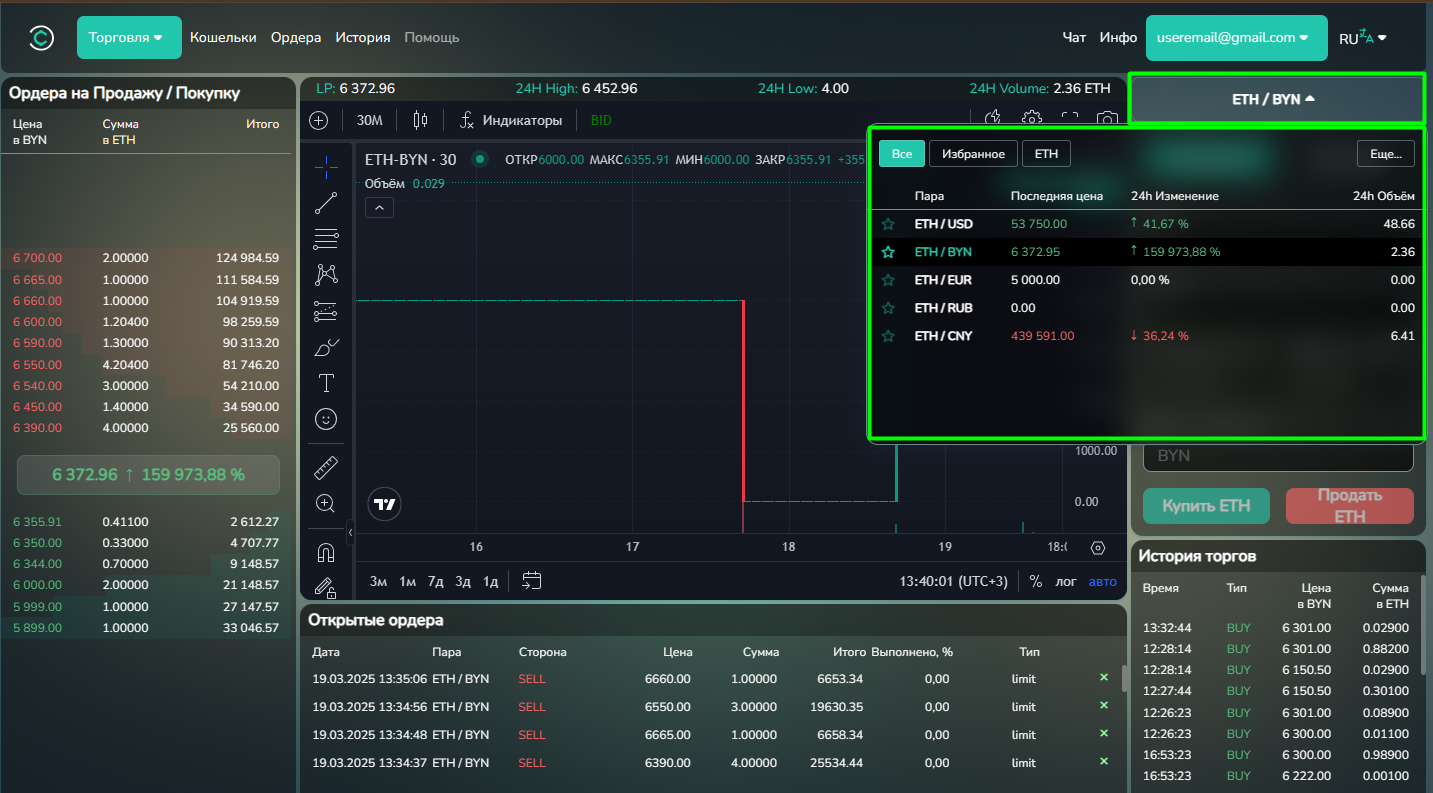The width and height of the screenshot is (1433, 793).
Task: Open the emoji sticker tool
Action: click(326, 419)
